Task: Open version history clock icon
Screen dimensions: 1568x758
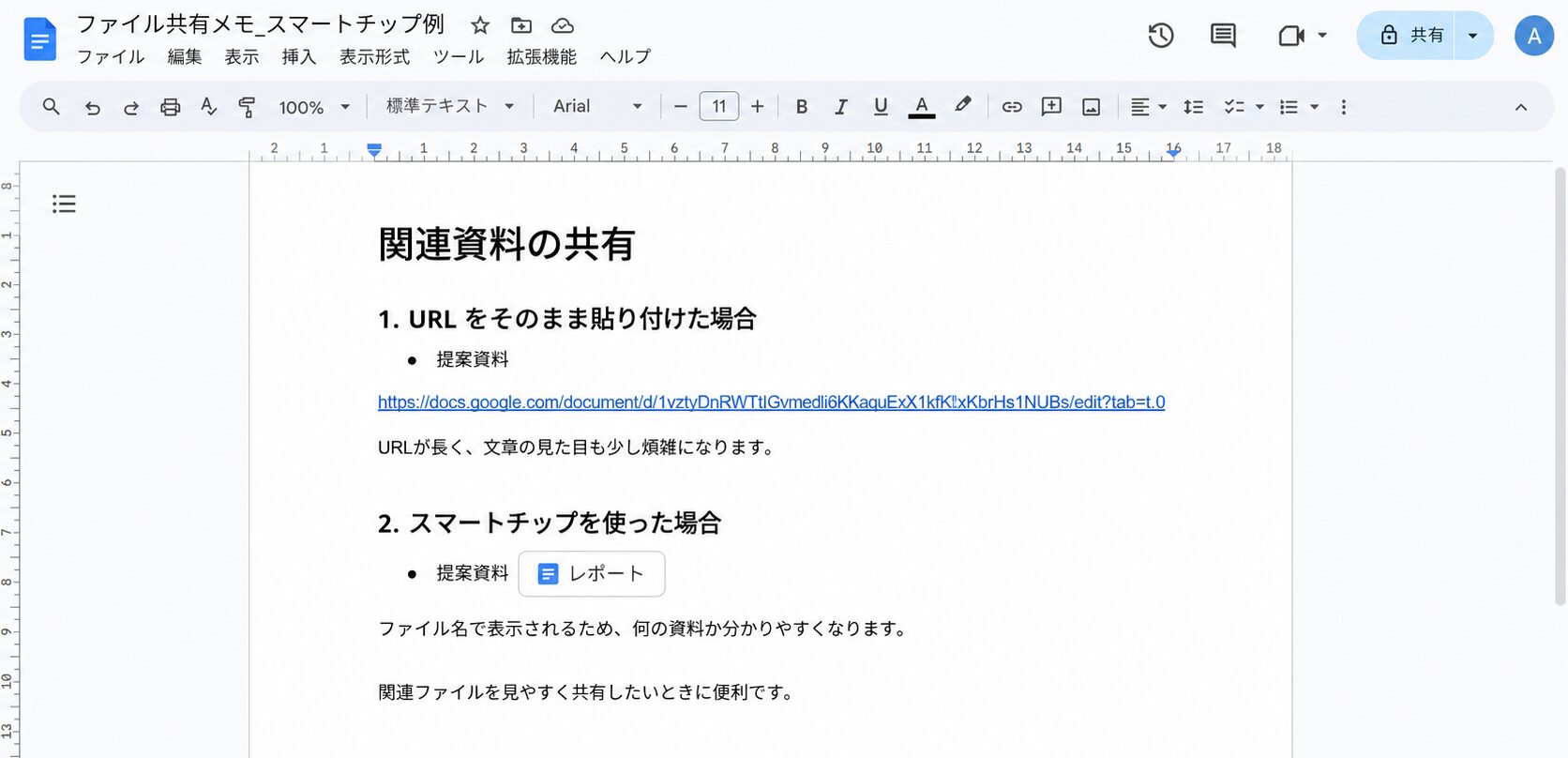Action: (x=1161, y=36)
